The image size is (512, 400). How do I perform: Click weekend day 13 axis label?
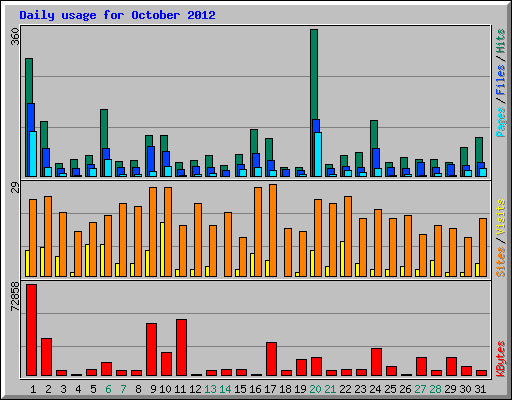click(210, 389)
